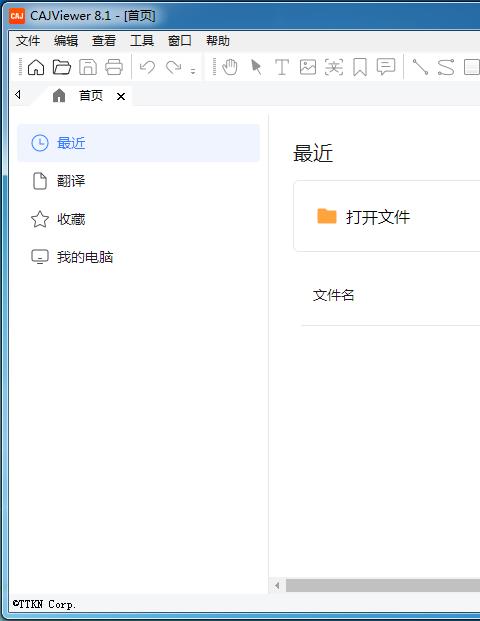Image resolution: width=480 pixels, height=621 pixels.
Task: Insert a note with comment icon
Action: tap(386, 67)
